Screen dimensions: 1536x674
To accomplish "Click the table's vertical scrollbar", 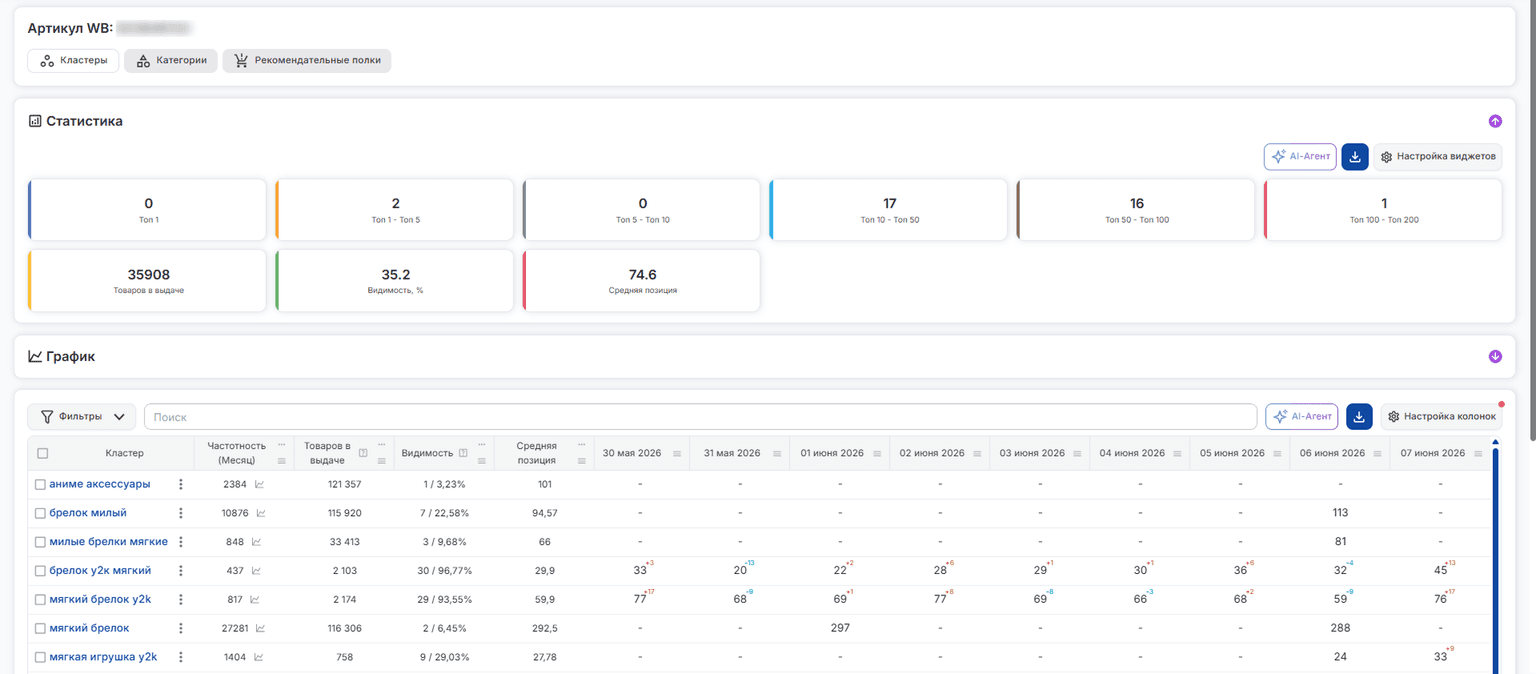I will (x=1496, y=556).
